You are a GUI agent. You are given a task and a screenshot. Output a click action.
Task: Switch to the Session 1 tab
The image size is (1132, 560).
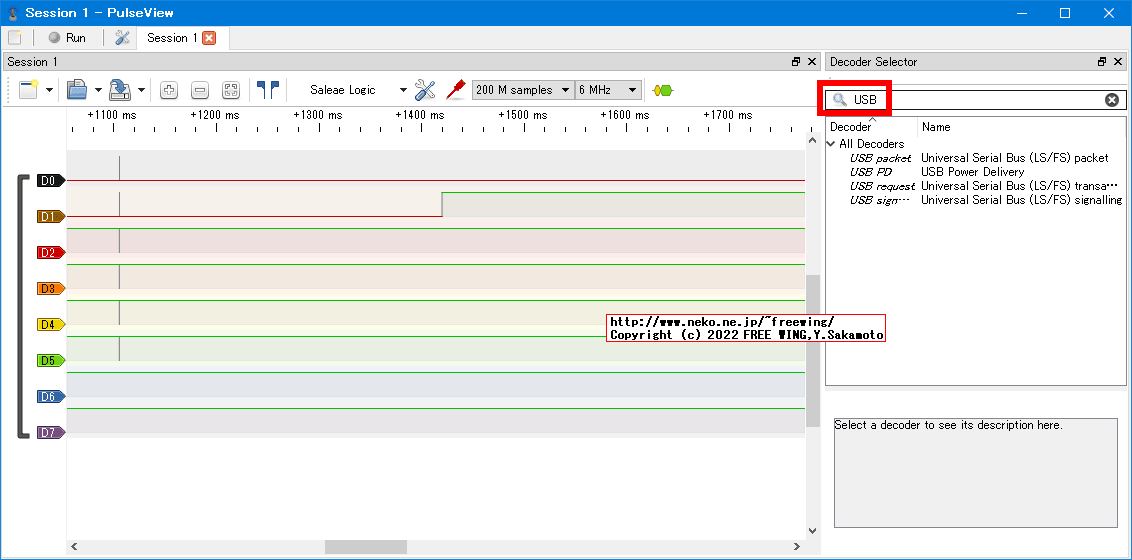172,38
